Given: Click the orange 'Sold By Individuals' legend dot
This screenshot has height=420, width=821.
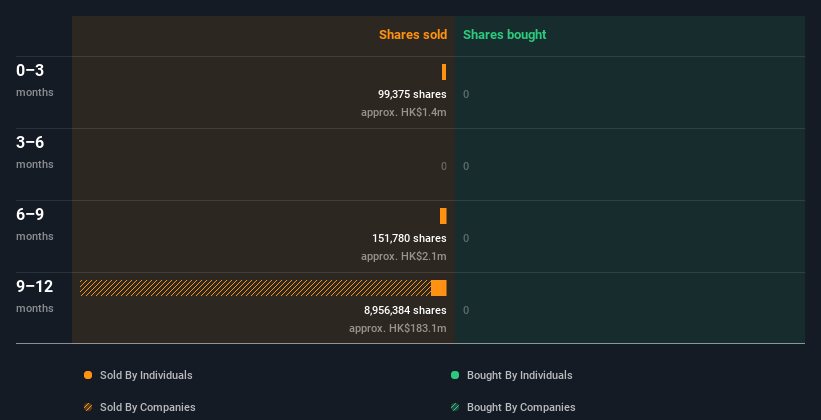Looking at the screenshot, I should click(88, 375).
